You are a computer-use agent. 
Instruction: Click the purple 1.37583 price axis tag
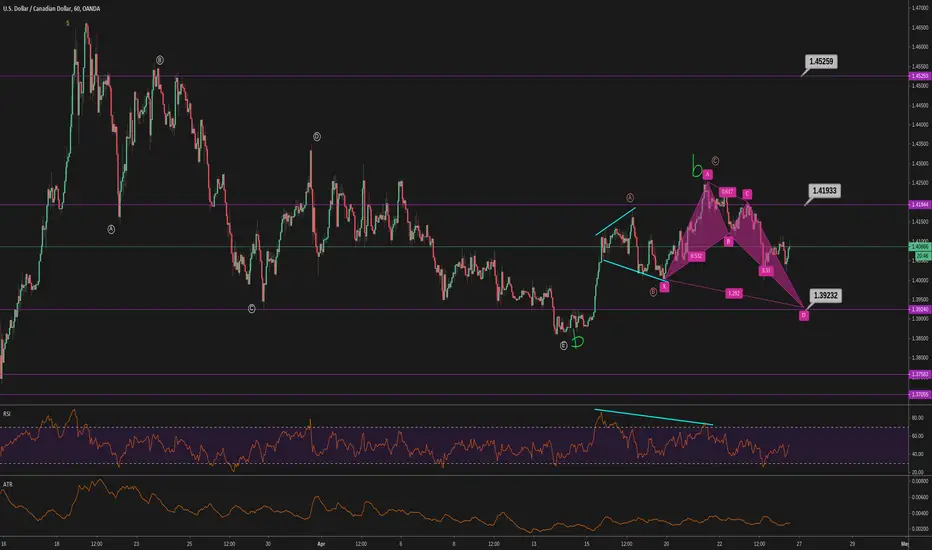point(920,374)
